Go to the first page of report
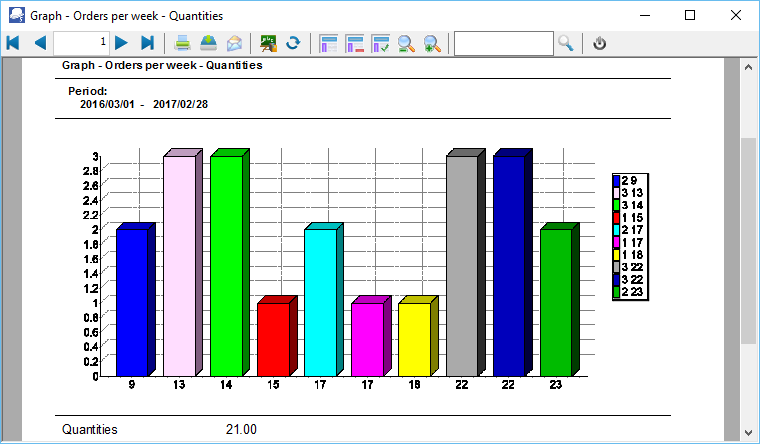 pos(13,43)
